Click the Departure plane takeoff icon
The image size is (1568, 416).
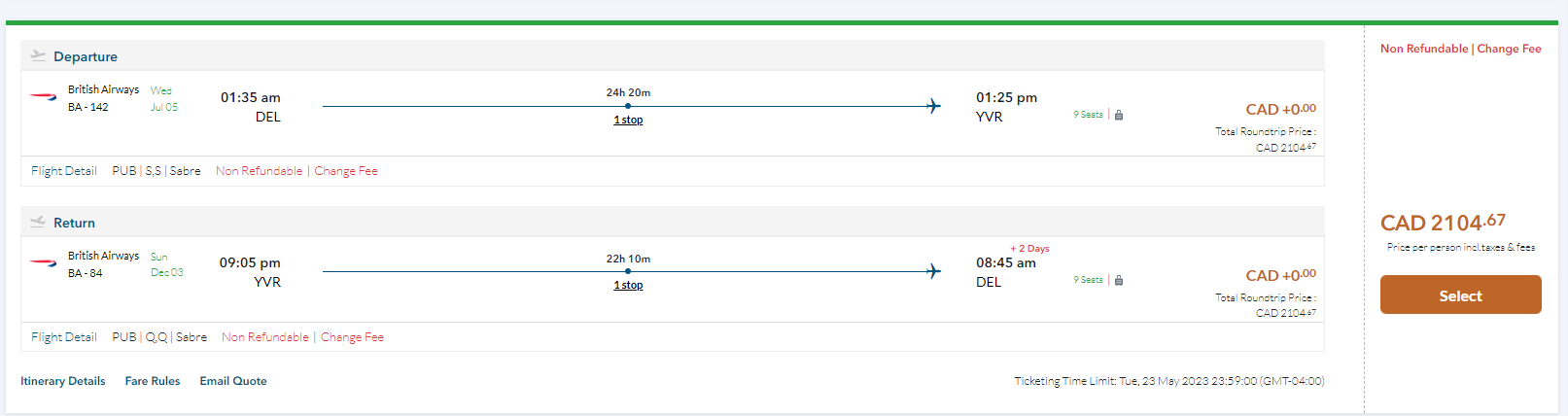point(38,55)
